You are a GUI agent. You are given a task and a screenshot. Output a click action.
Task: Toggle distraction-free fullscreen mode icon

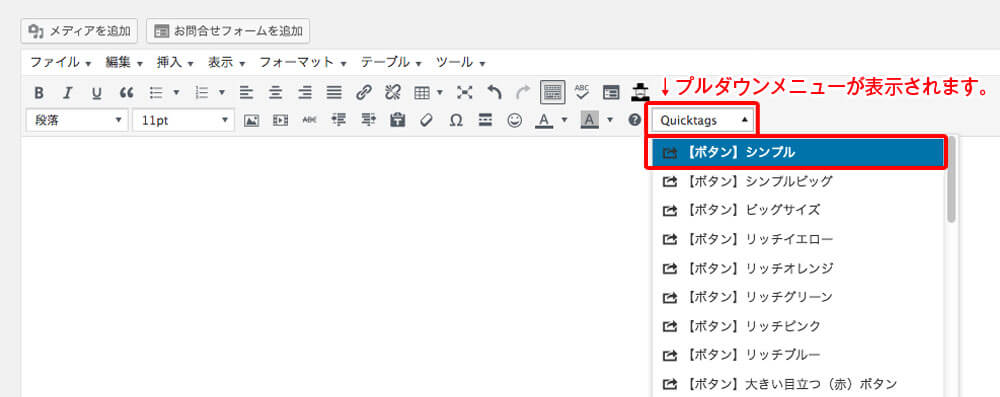[465, 93]
